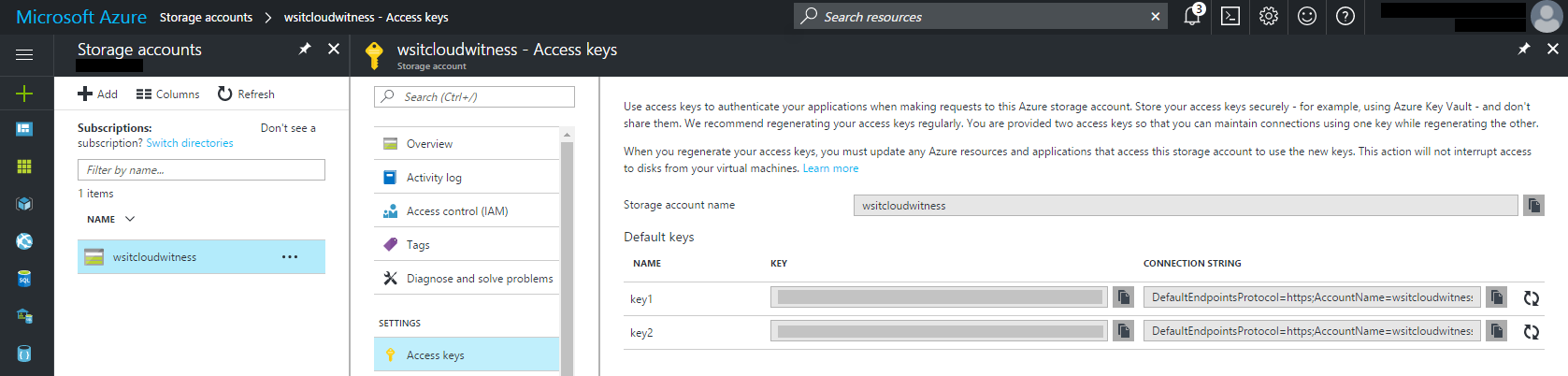Open Resource groups cube icon
Screen dimensions: 1568x376
click(x=24, y=204)
